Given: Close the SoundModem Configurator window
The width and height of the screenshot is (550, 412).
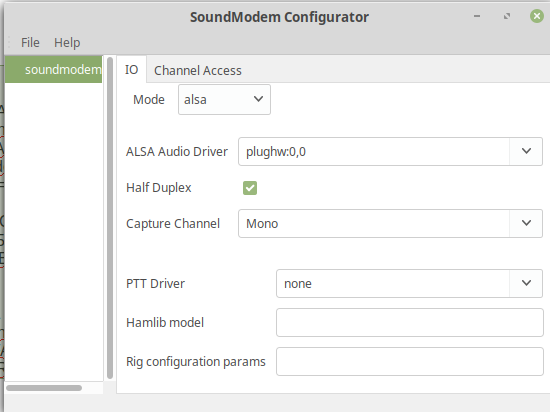Looking at the screenshot, I should (x=537, y=16).
